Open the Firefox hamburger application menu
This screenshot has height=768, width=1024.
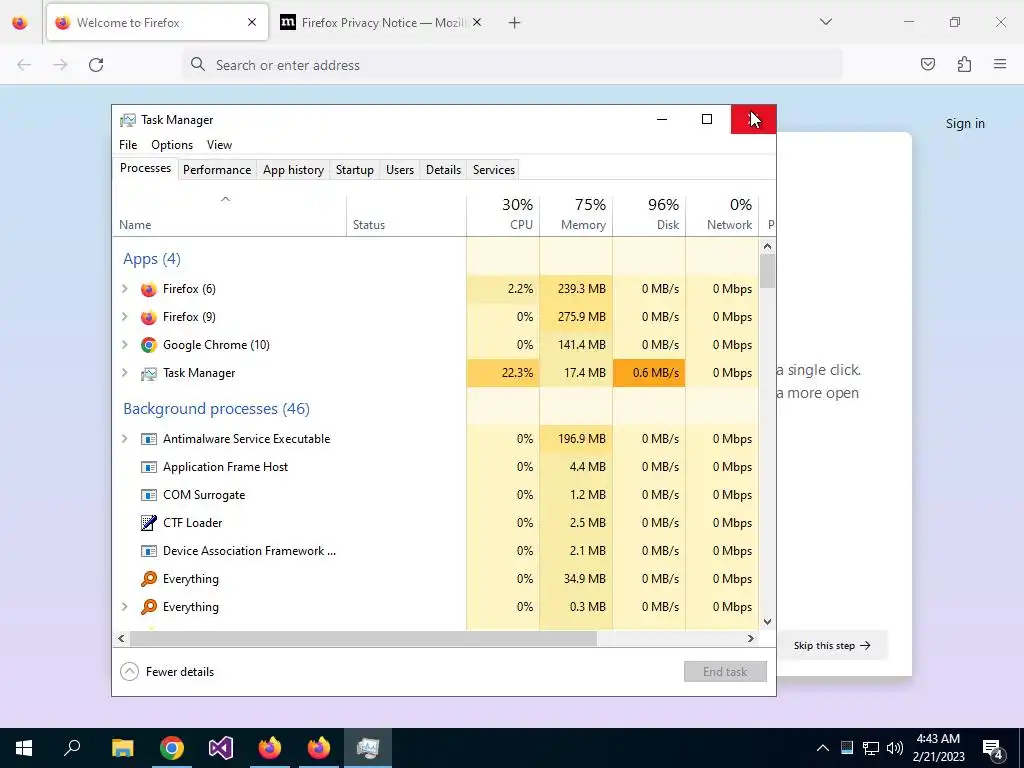point(1000,64)
